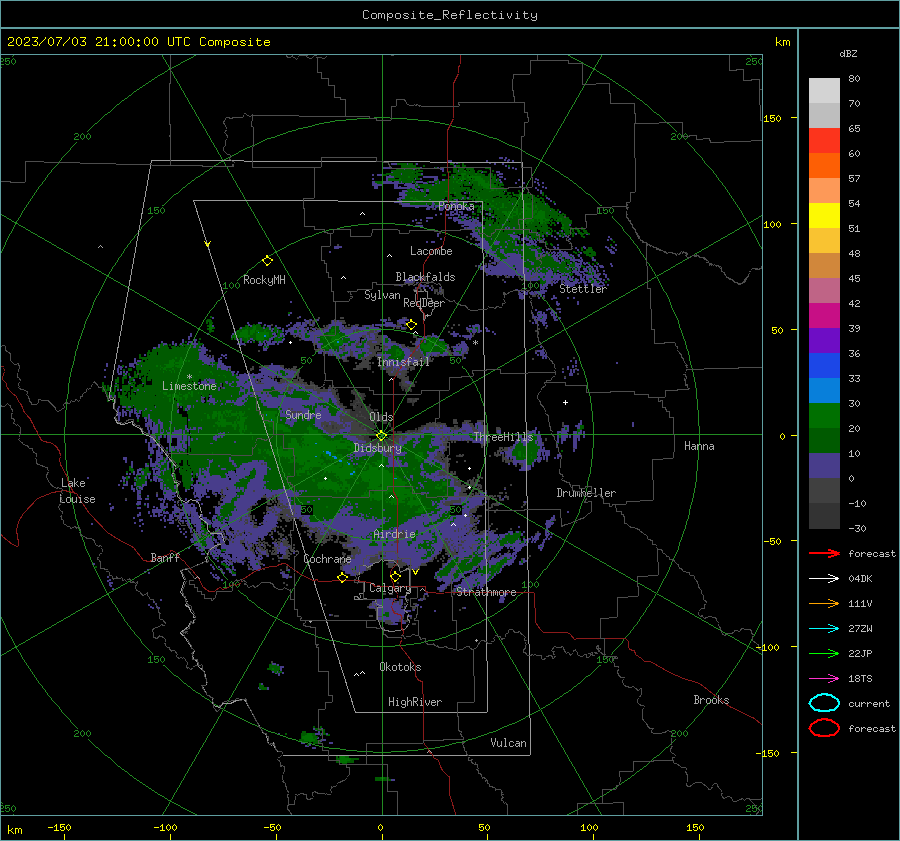900x841 pixels.
Task: Click the Brooks label
Action: [711, 700]
